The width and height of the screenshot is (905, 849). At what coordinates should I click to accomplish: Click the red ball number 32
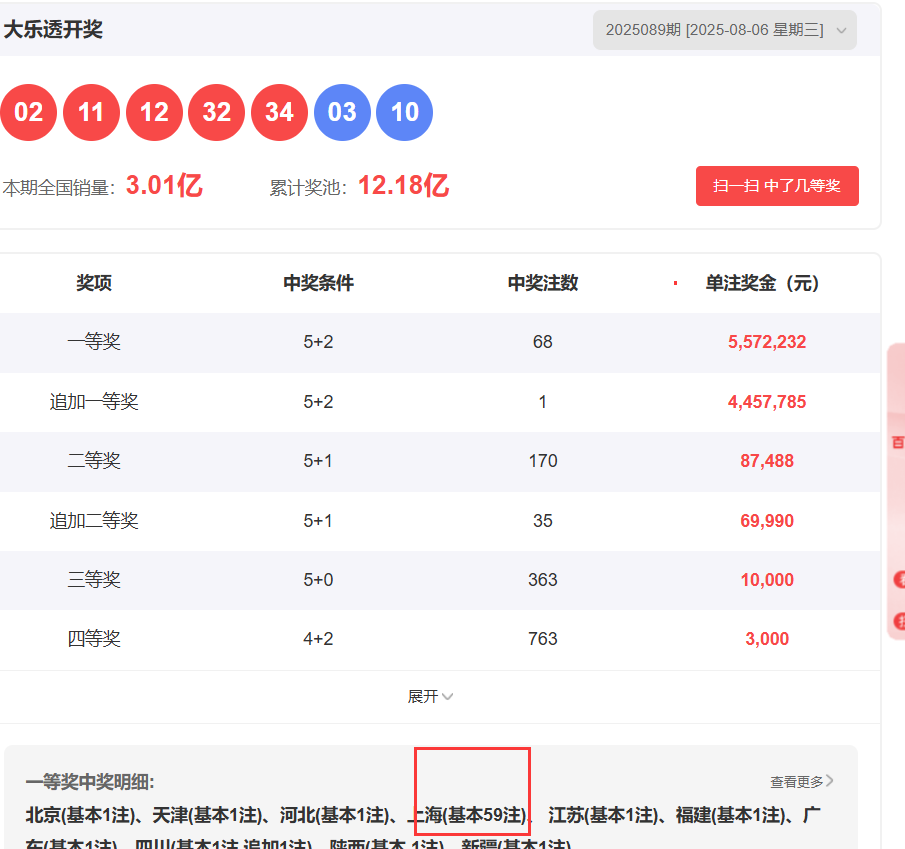216,112
